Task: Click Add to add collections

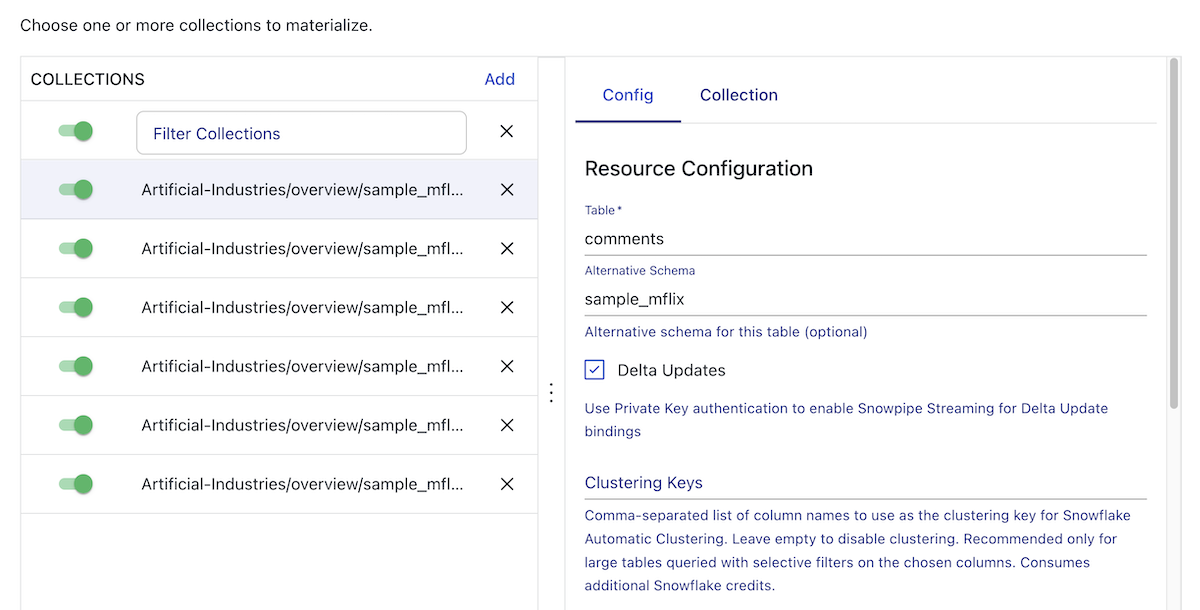Action: click(500, 79)
